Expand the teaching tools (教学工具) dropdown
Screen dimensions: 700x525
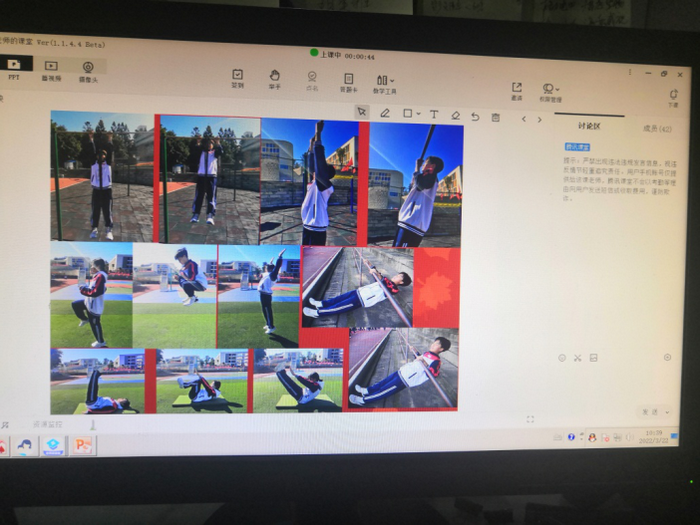pos(385,83)
